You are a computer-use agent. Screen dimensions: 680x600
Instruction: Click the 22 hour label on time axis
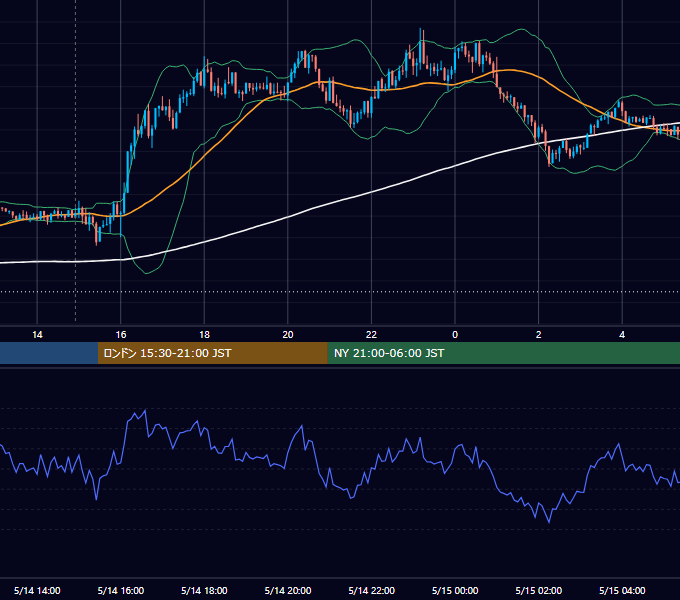pos(371,335)
